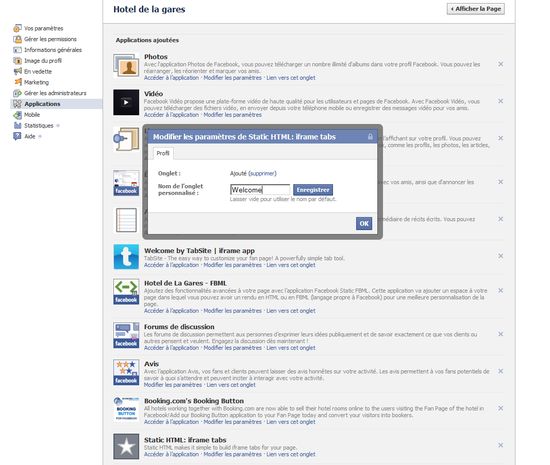The height and width of the screenshot is (465, 550).
Task: Click the Avis stars app icon
Action: [x=126, y=372]
